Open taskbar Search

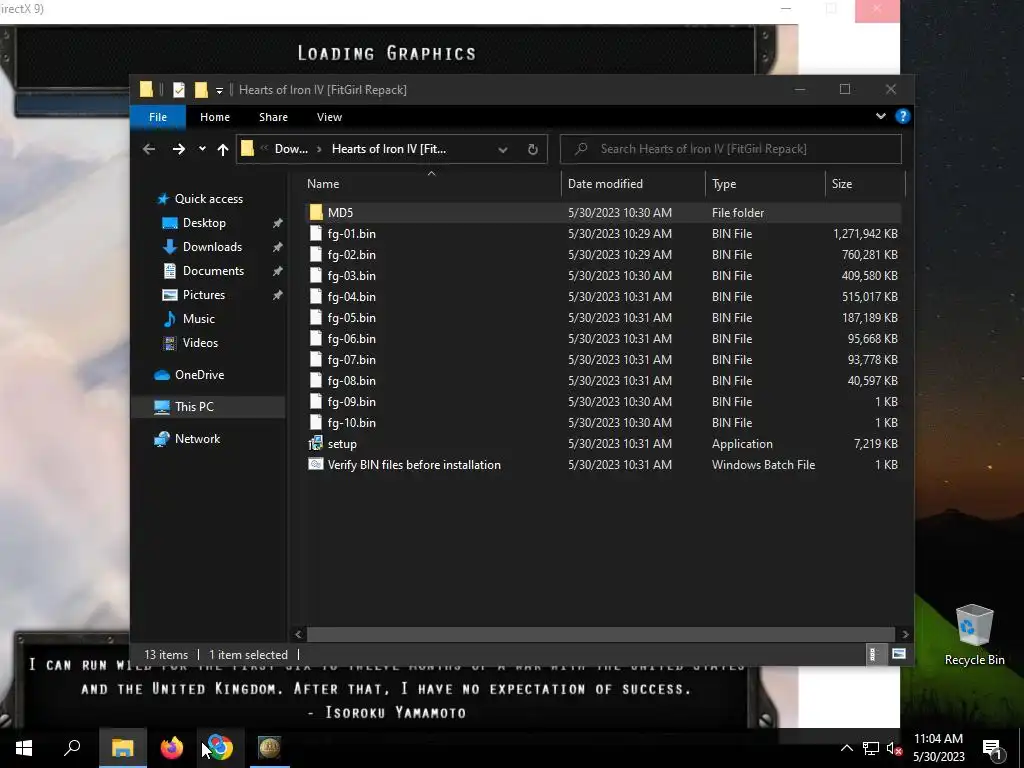coord(72,748)
